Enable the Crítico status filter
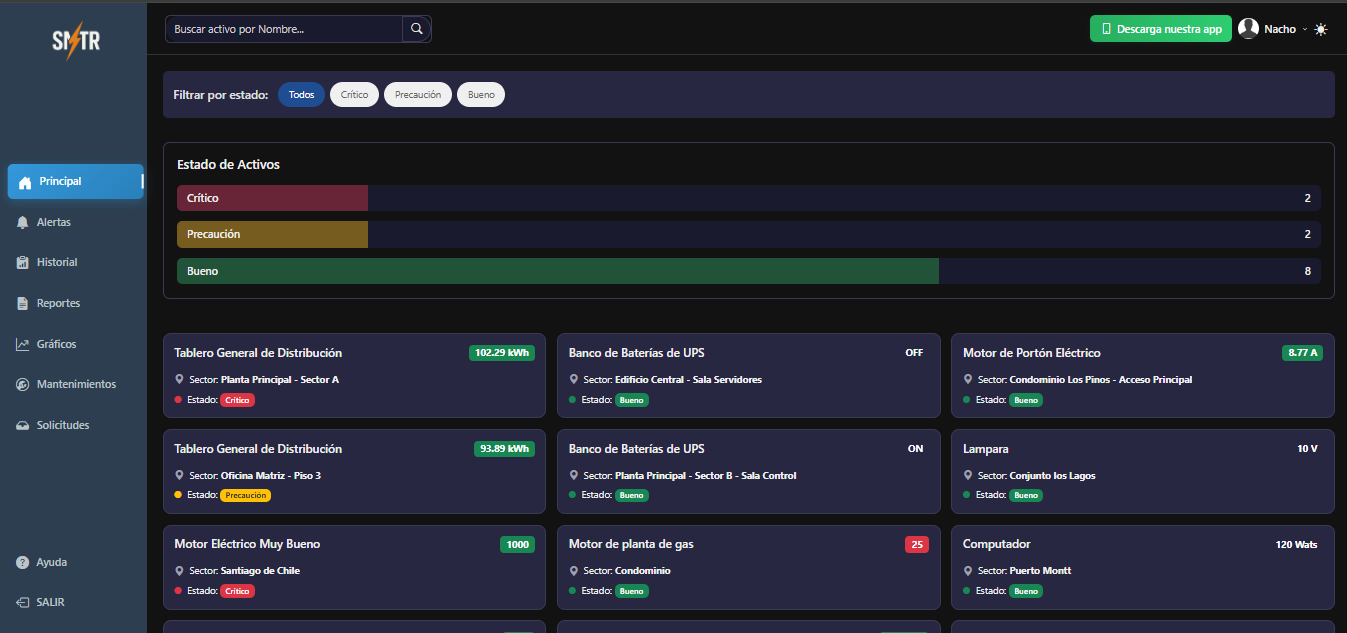Image resolution: width=1347 pixels, height=633 pixels. pyautogui.click(x=354, y=94)
